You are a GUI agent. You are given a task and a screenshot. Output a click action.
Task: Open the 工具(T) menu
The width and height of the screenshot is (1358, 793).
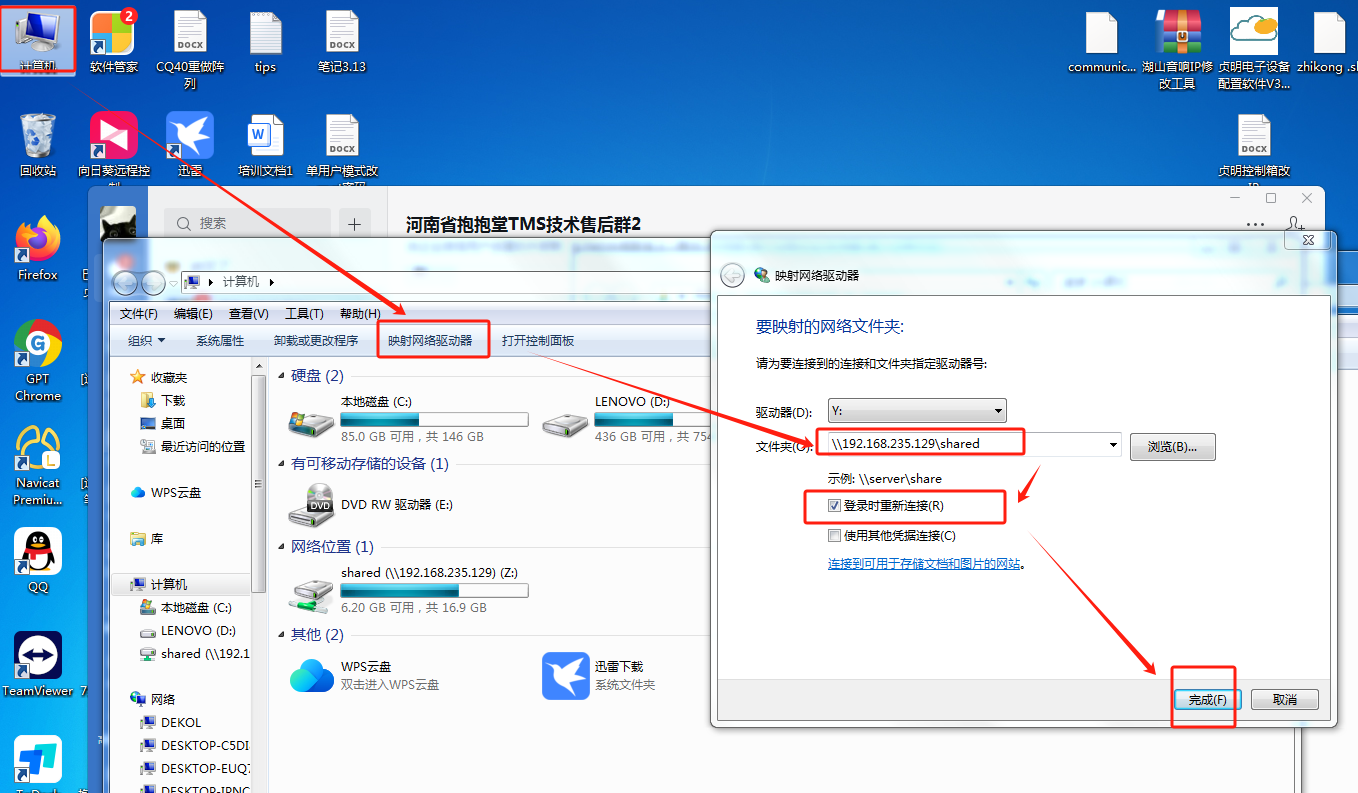304,314
